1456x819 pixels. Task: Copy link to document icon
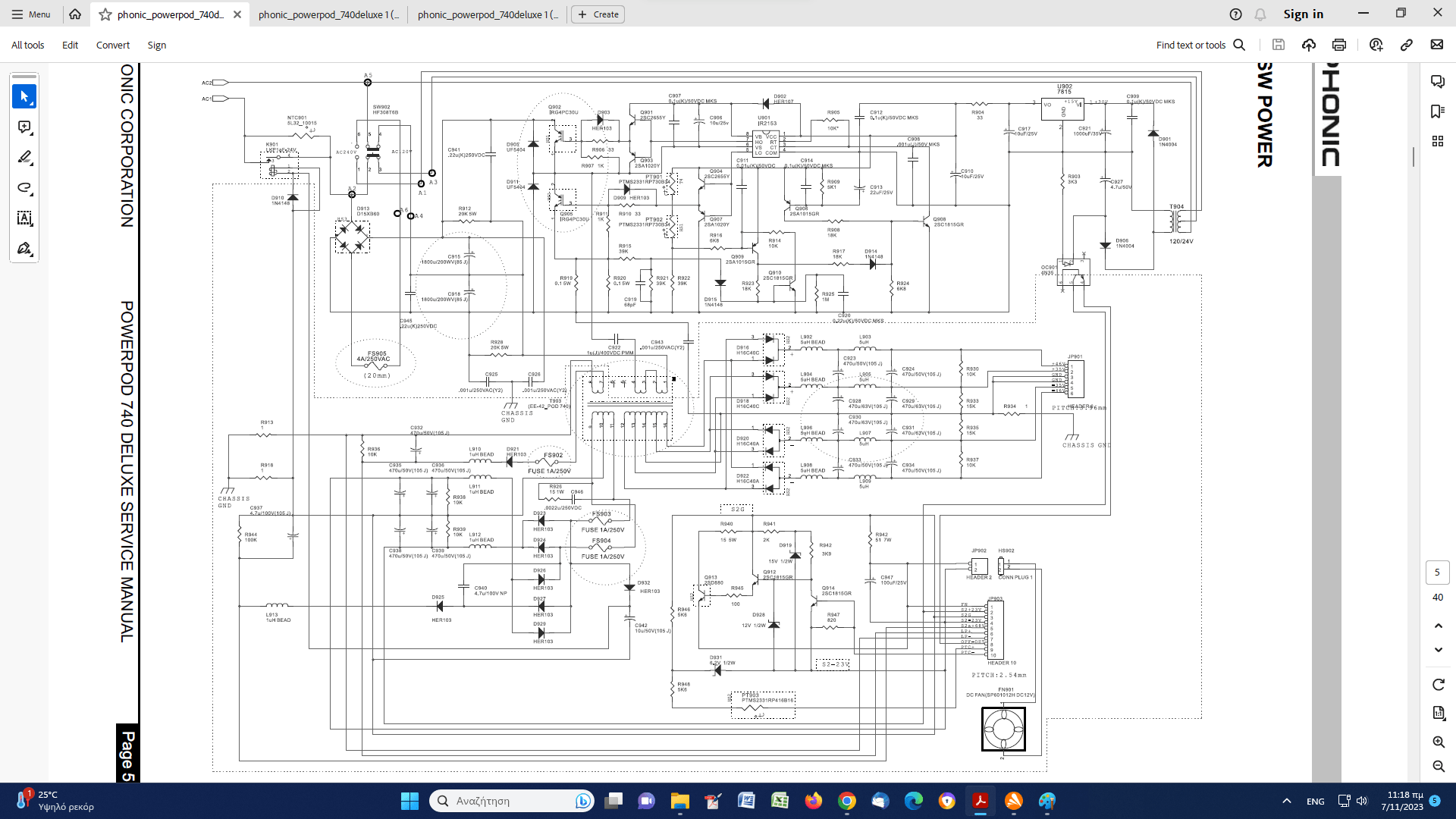click(x=1407, y=45)
